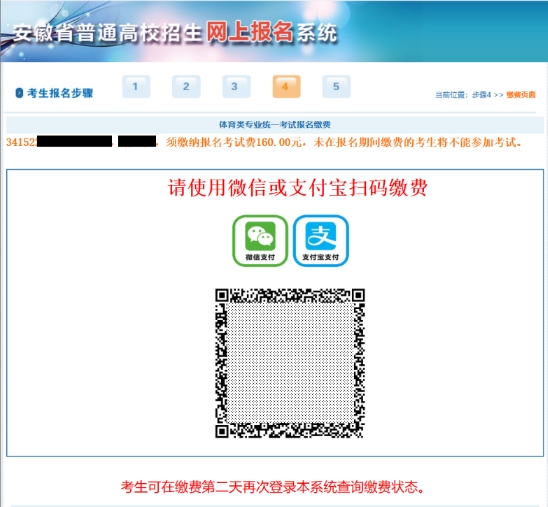Select the highlighted orange step 4
This screenshot has height=507, width=548.
(x=286, y=86)
